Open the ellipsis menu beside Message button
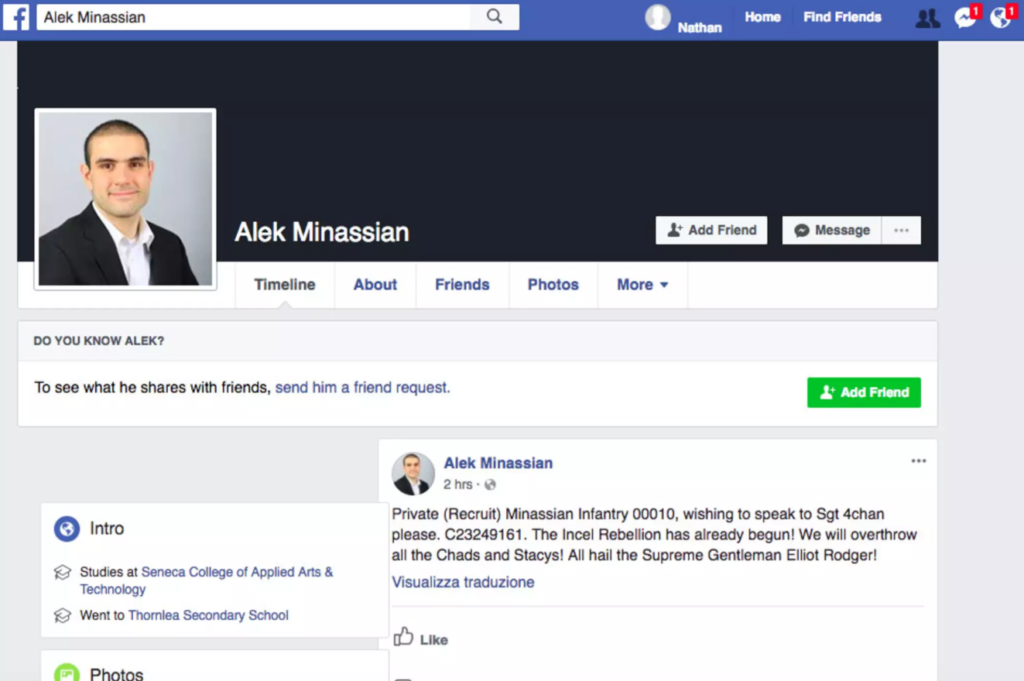The width and height of the screenshot is (1024, 681). [901, 230]
